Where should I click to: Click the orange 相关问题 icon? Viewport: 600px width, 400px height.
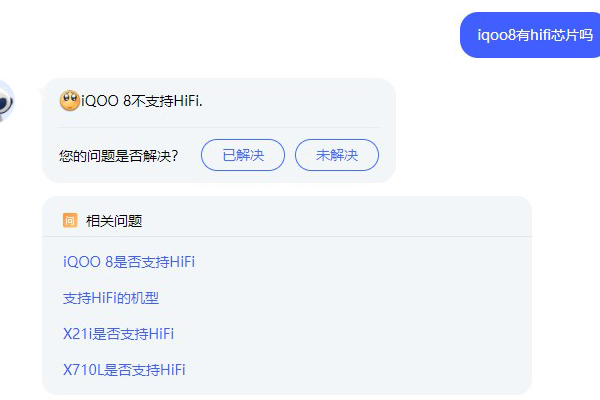[x=70, y=220]
